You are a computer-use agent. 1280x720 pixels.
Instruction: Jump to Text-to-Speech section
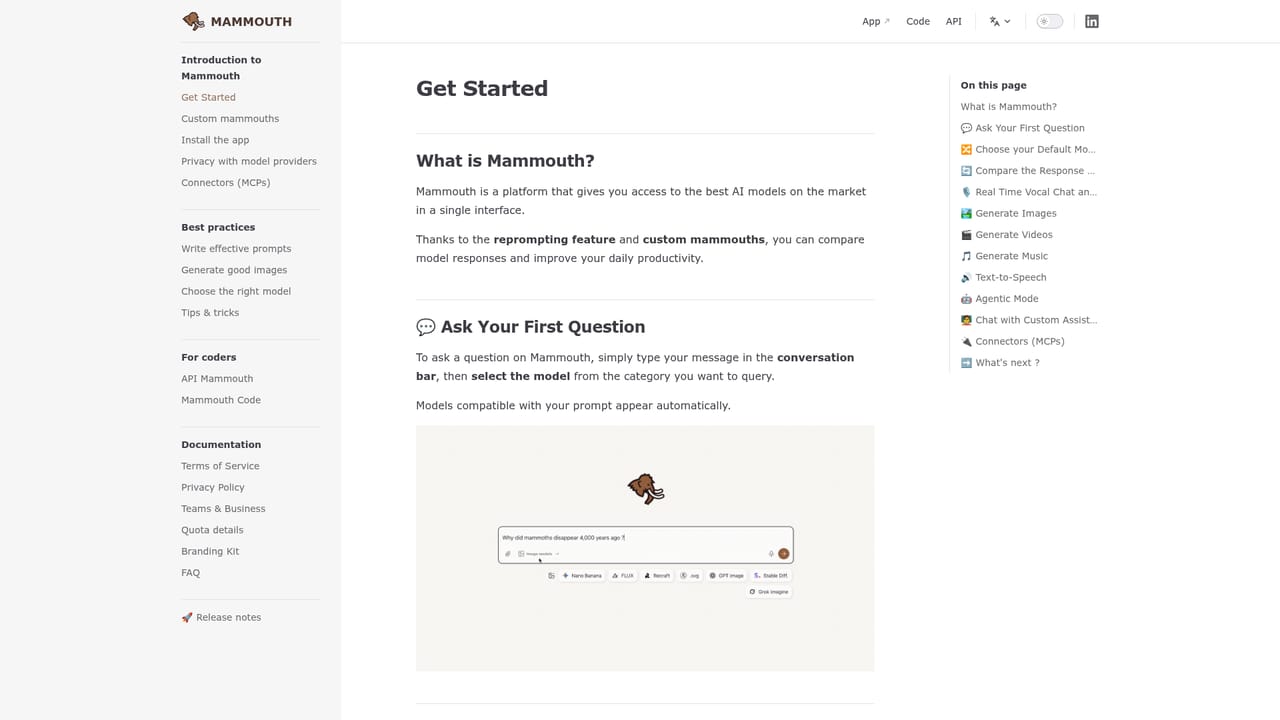coord(1004,277)
